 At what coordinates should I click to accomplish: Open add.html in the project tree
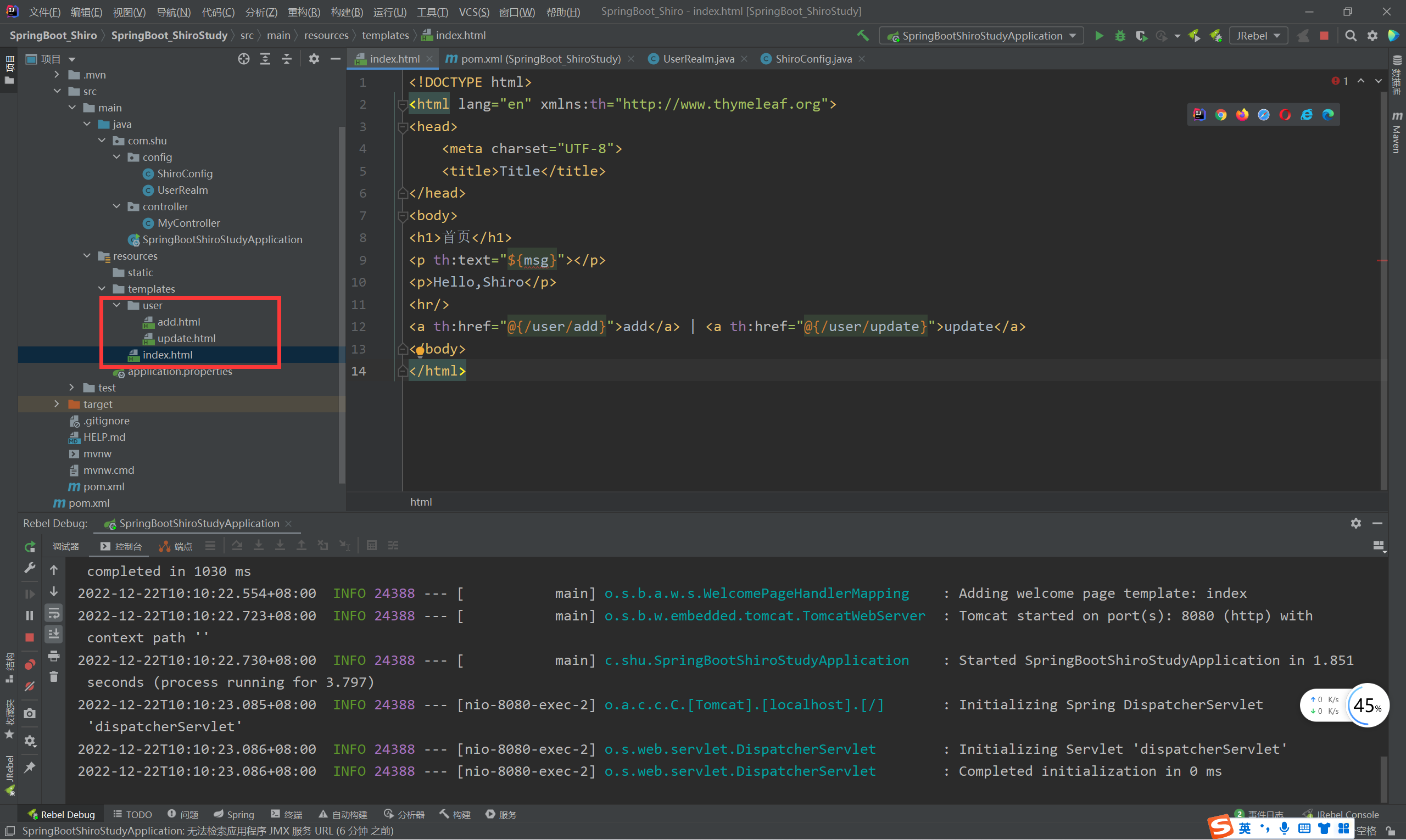point(178,322)
